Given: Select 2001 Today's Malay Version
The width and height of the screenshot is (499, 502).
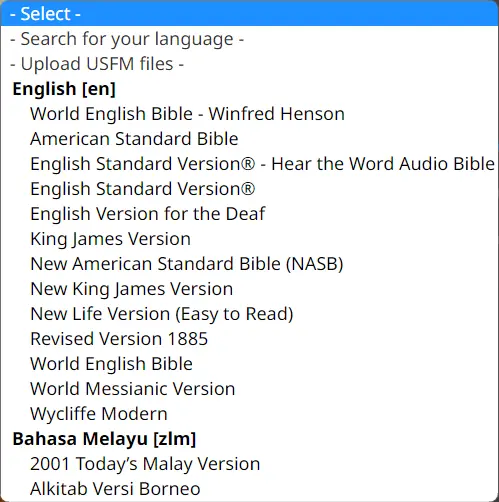Looking at the screenshot, I should click(249, 464).
